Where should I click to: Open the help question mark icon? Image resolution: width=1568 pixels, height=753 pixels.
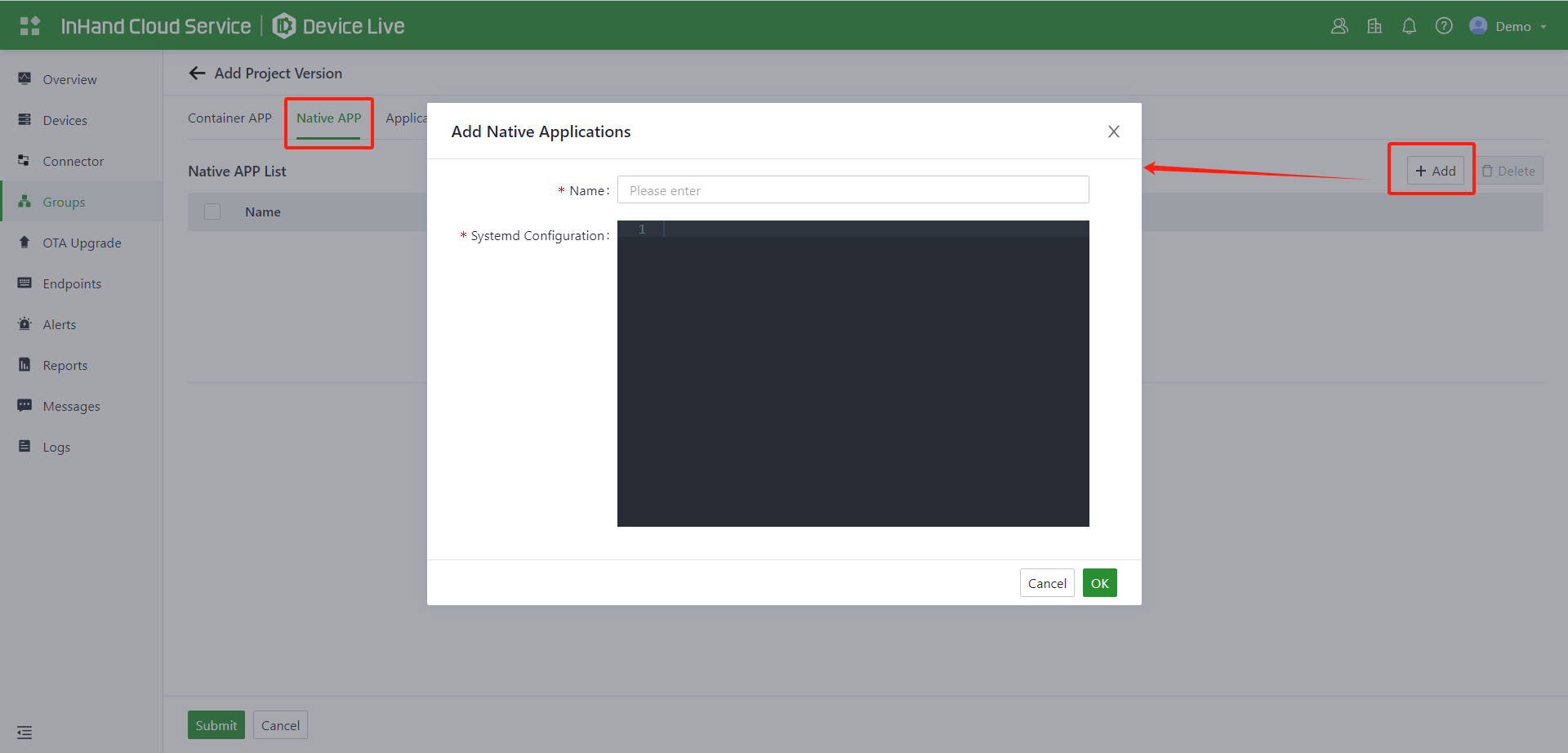pos(1444,26)
